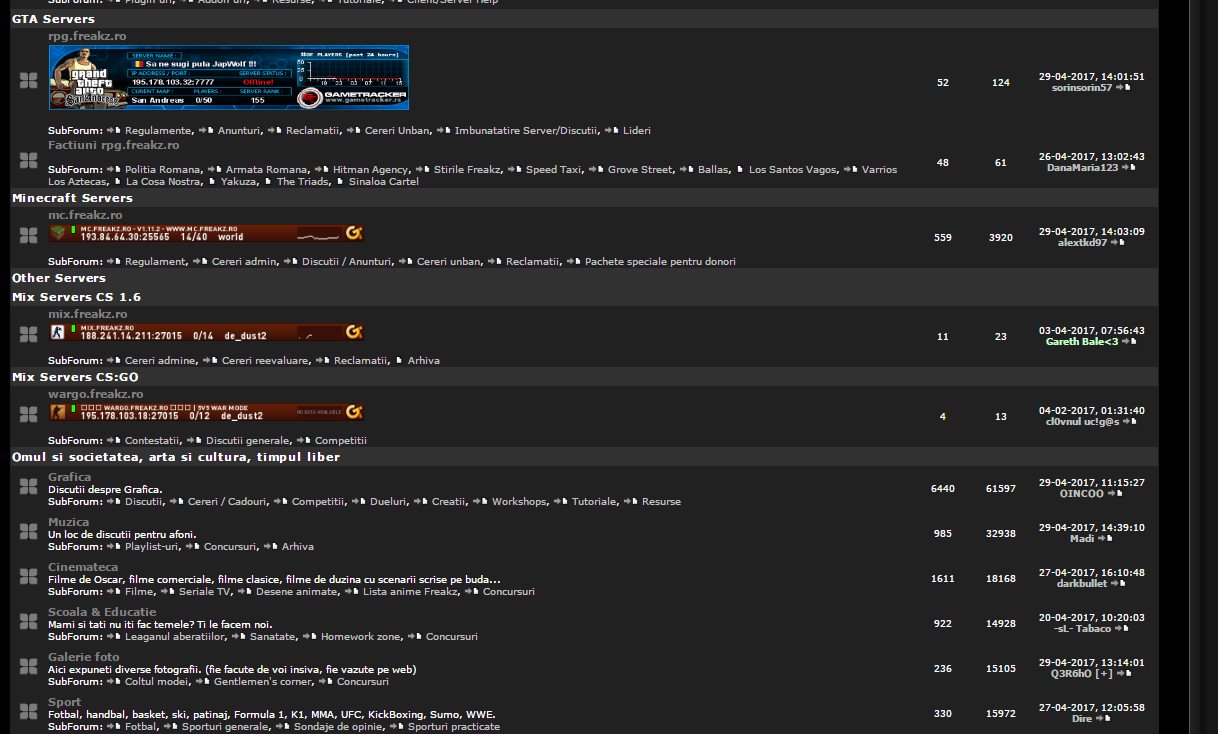Screen dimensions: 1218x734
Task: Open Pachete speciale pentru donori subforum
Action: point(660,262)
